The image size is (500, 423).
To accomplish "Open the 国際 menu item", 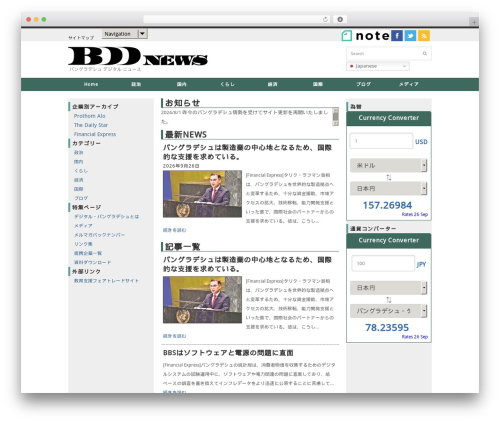I will point(318,84).
